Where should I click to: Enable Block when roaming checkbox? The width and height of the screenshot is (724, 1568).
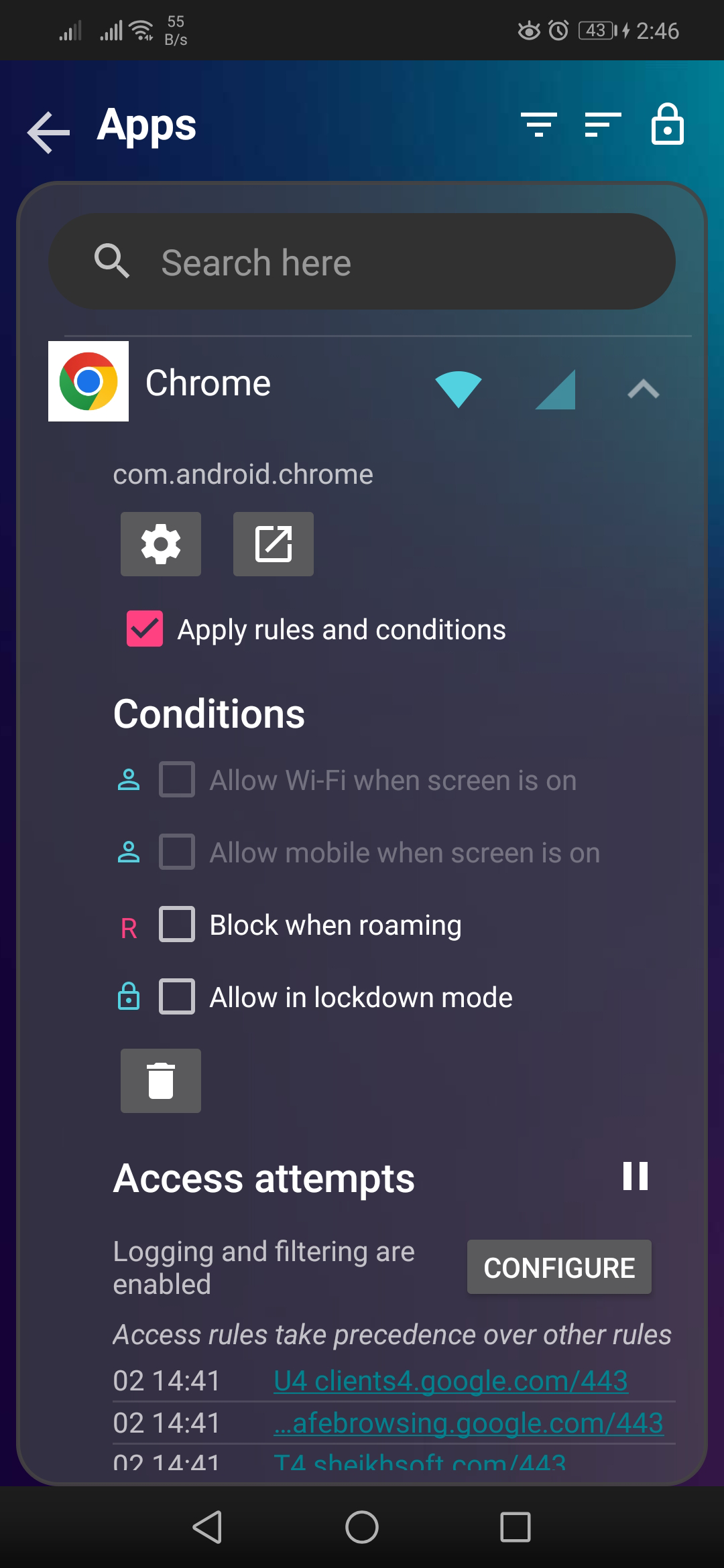click(x=177, y=924)
